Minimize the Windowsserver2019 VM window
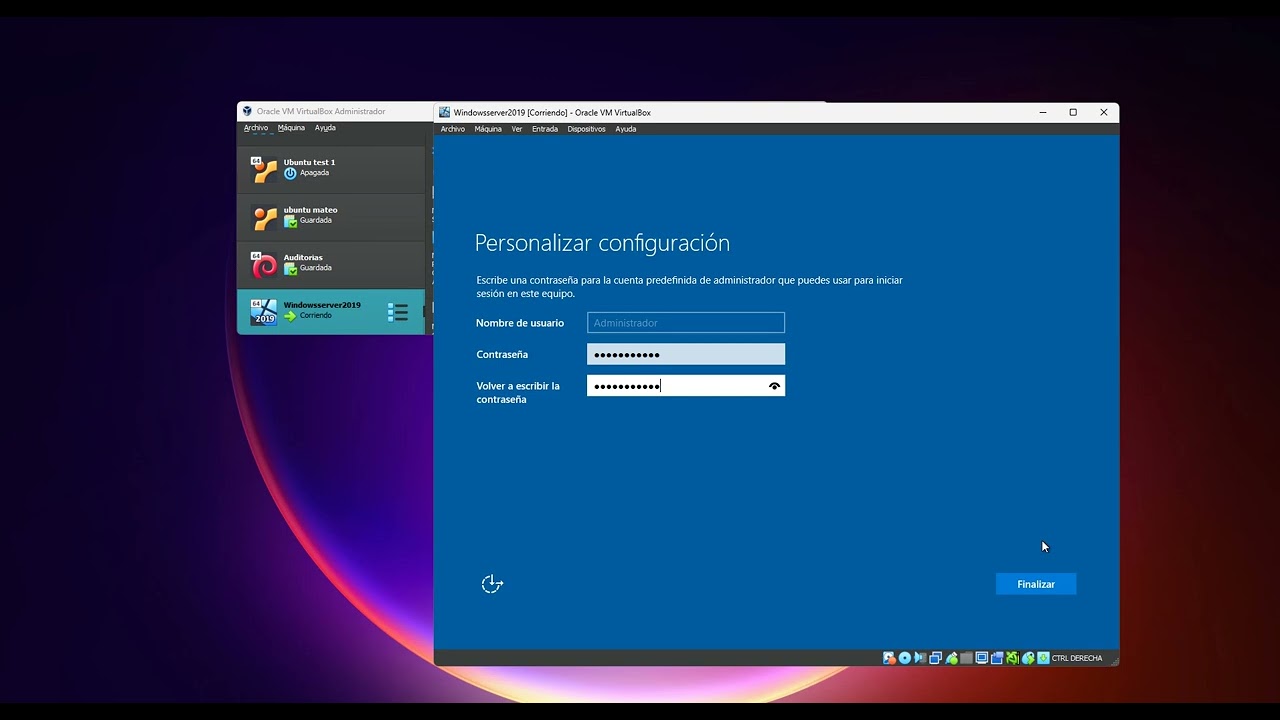 [1043, 112]
